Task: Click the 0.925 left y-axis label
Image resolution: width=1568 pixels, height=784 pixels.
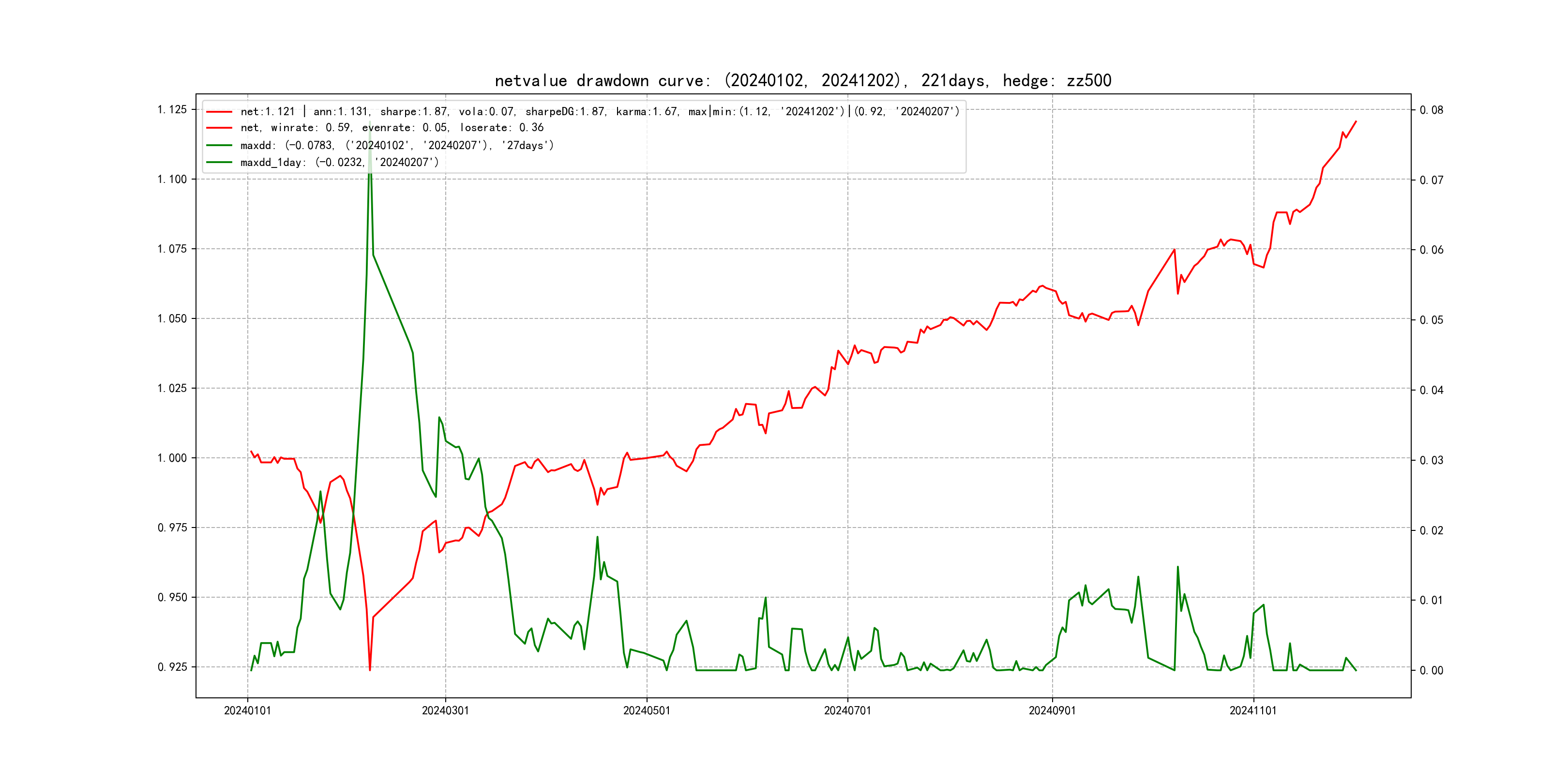Action: (172, 667)
